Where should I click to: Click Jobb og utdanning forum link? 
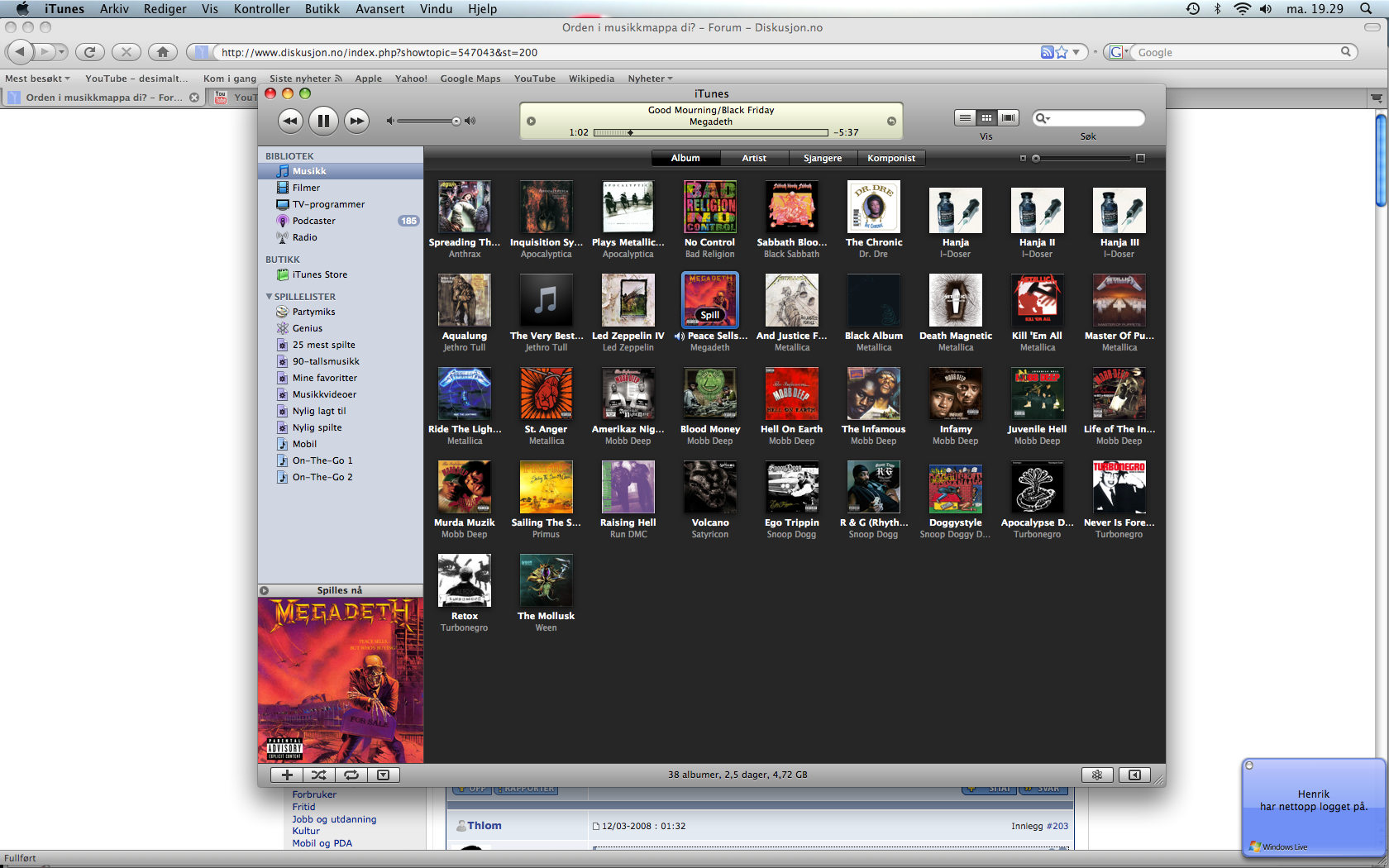[x=334, y=819]
